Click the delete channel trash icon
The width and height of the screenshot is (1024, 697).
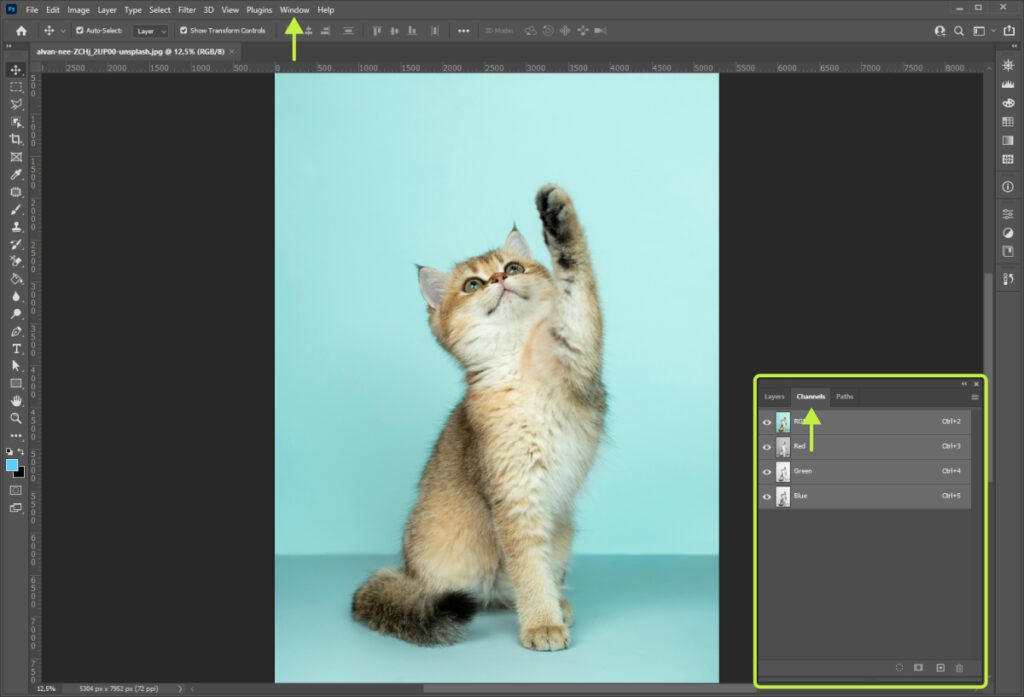tap(959, 668)
